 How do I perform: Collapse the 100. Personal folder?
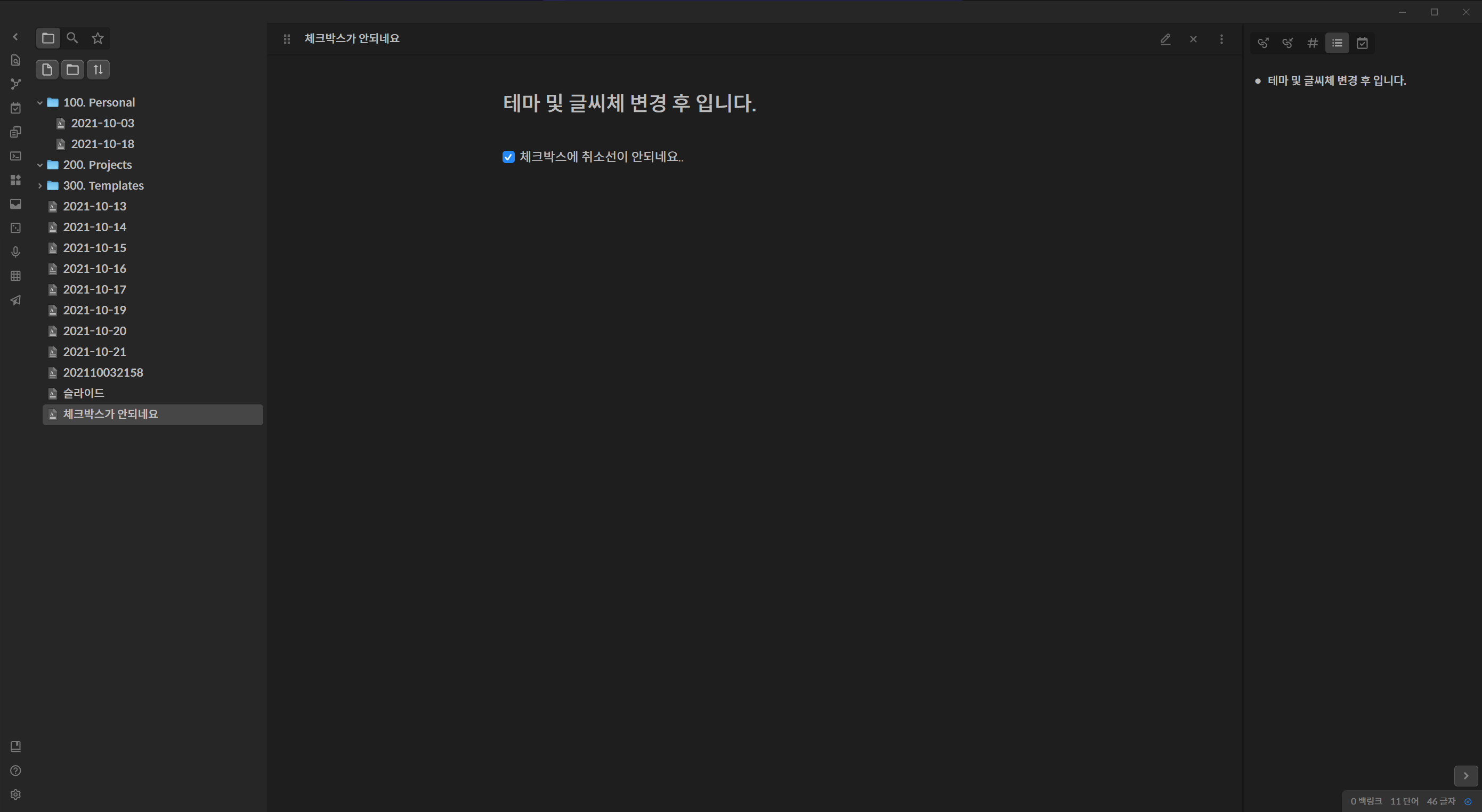[x=39, y=102]
